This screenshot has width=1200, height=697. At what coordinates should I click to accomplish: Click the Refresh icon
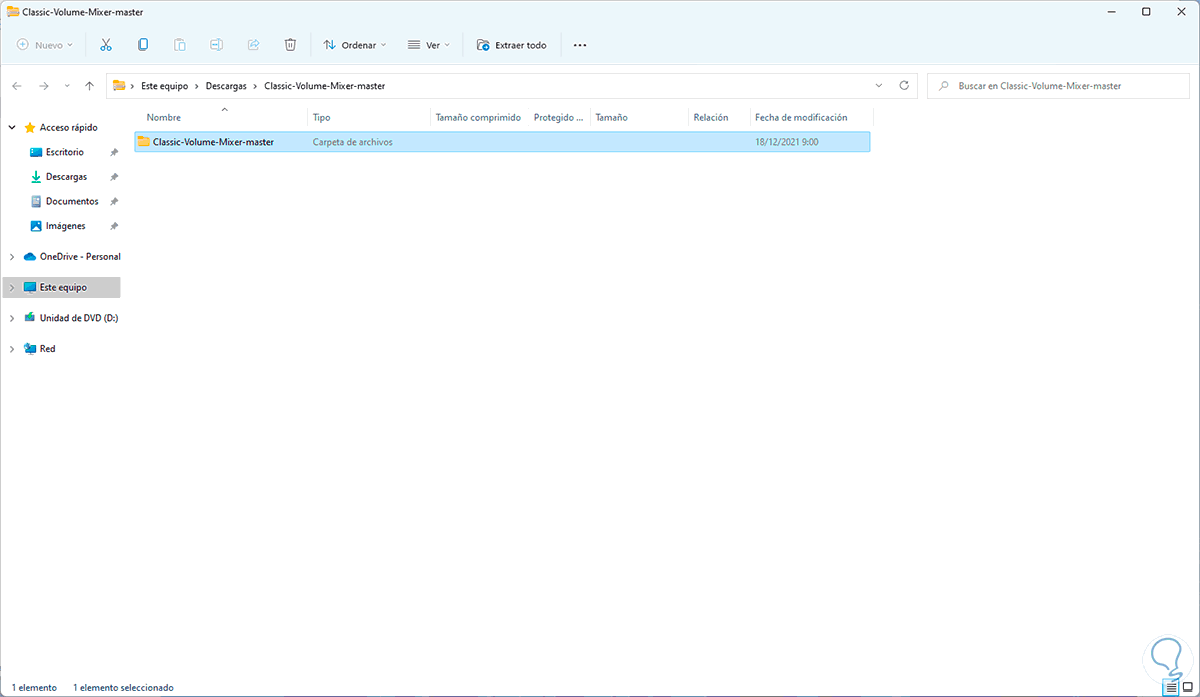click(904, 86)
